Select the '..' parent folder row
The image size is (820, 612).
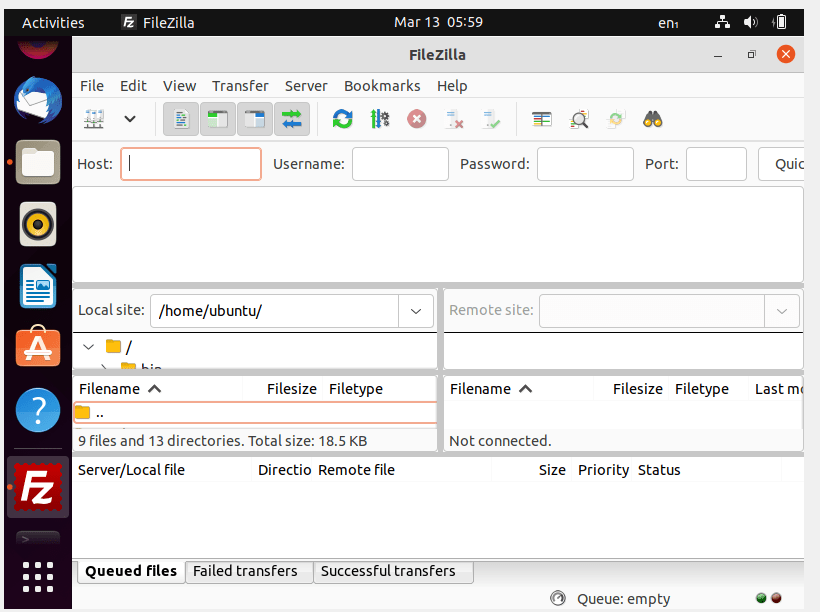(x=255, y=413)
